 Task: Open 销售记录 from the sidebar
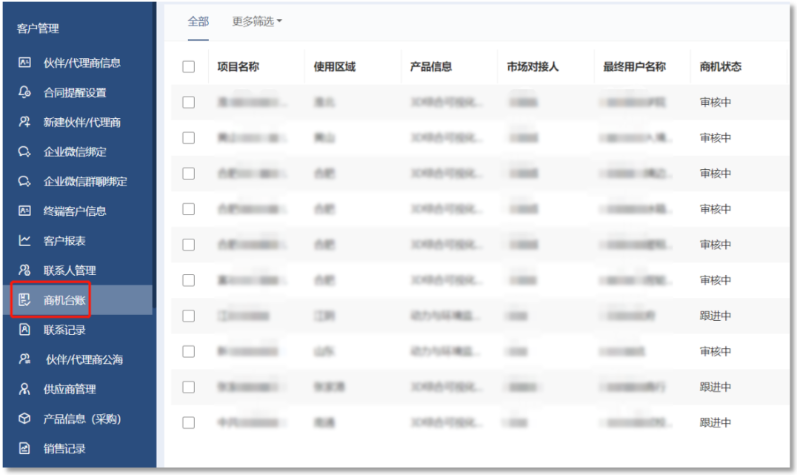(x=65, y=448)
